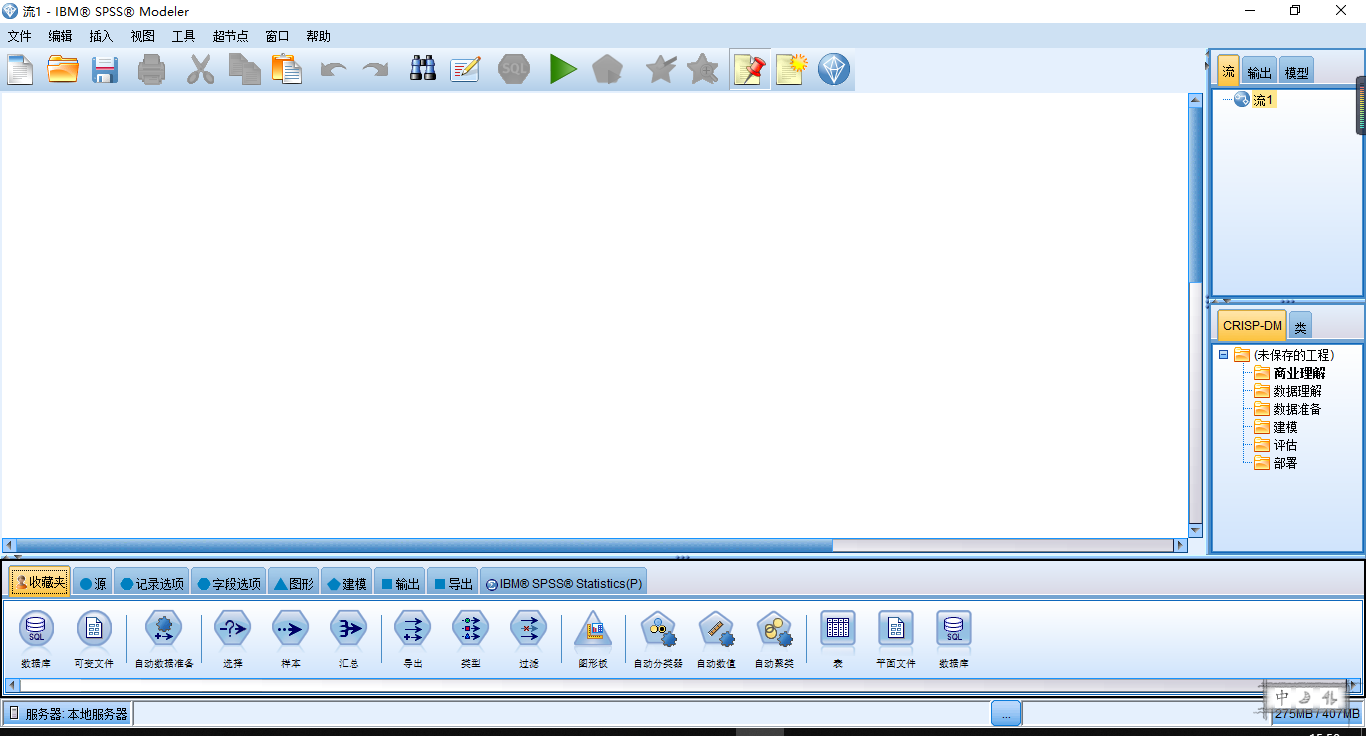Image resolution: width=1366 pixels, height=736 pixels.
Task: Open the 帮助 menu
Action: (x=319, y=36)
